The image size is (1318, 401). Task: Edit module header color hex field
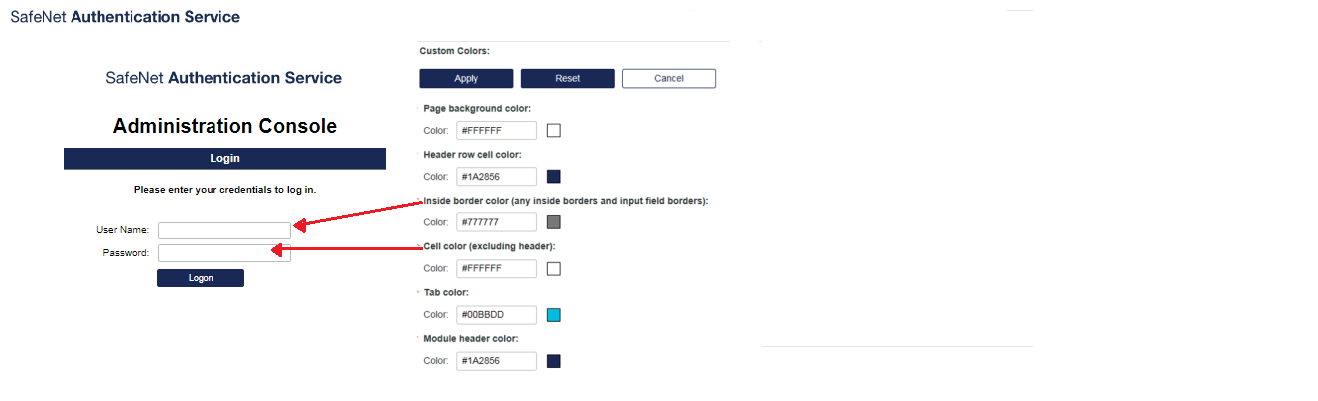pyautogui.click(x=496, y=361)
